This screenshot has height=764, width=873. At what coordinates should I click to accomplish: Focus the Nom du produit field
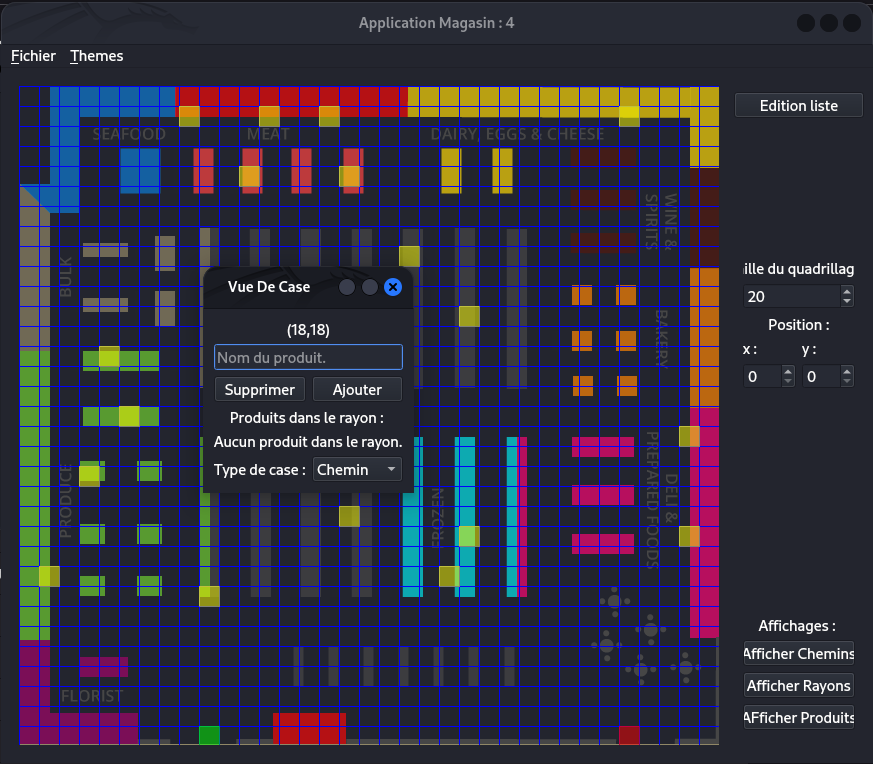(x=308, y=357)
